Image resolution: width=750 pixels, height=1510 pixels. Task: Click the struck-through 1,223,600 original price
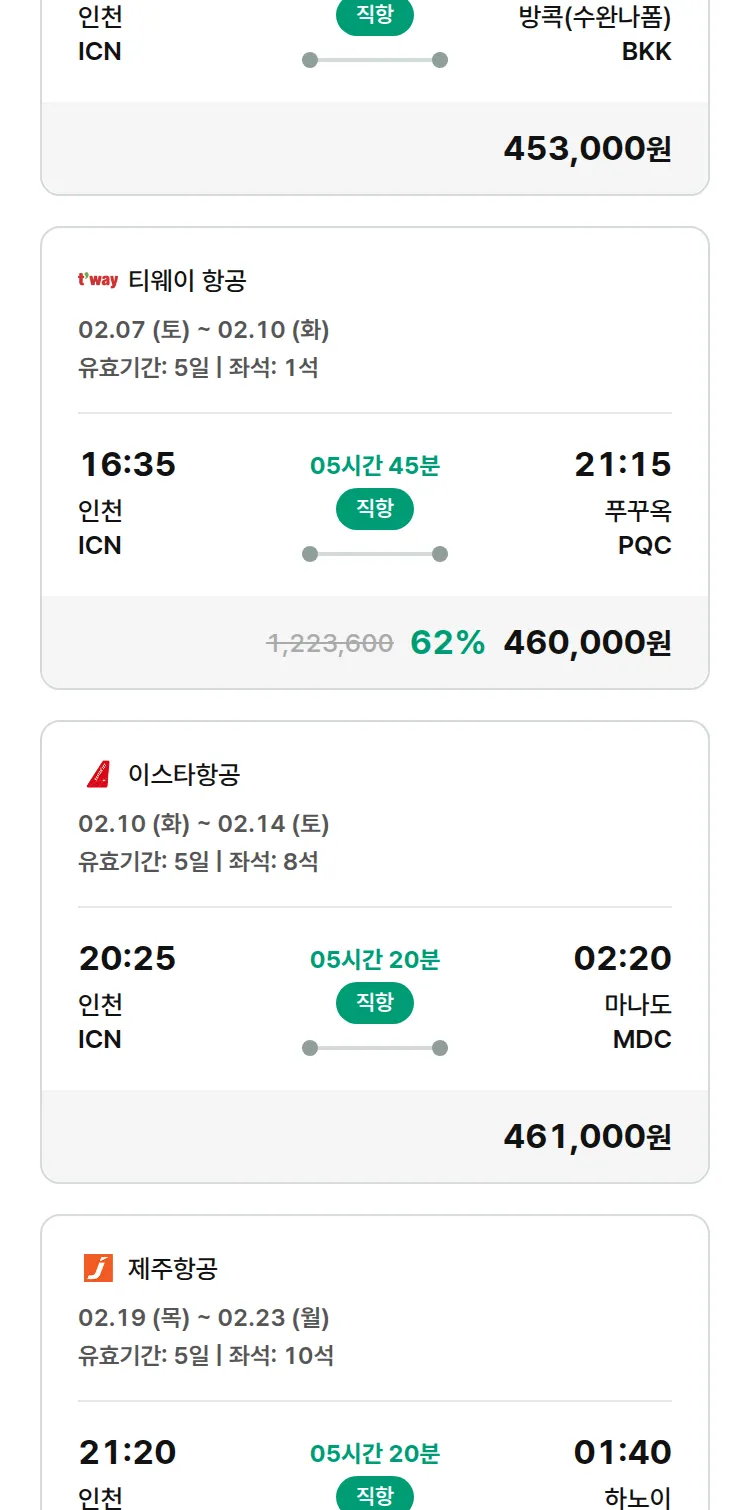pyautogui.click(x=330, y=643)
